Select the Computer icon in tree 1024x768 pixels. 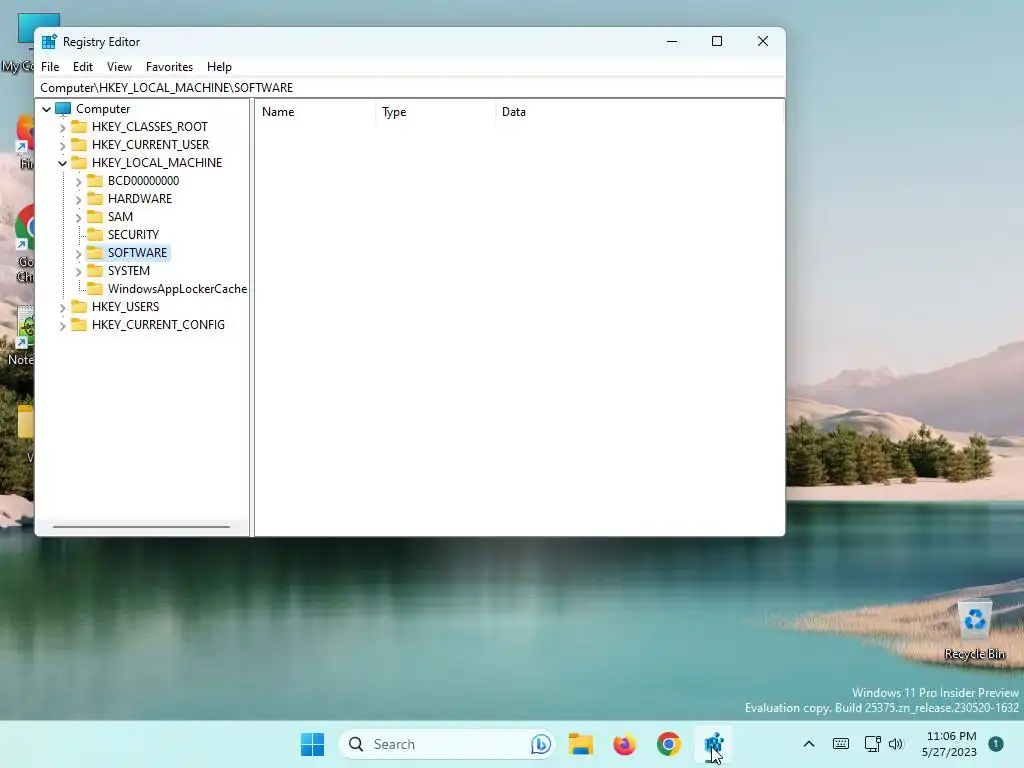(x=63, y=108)
